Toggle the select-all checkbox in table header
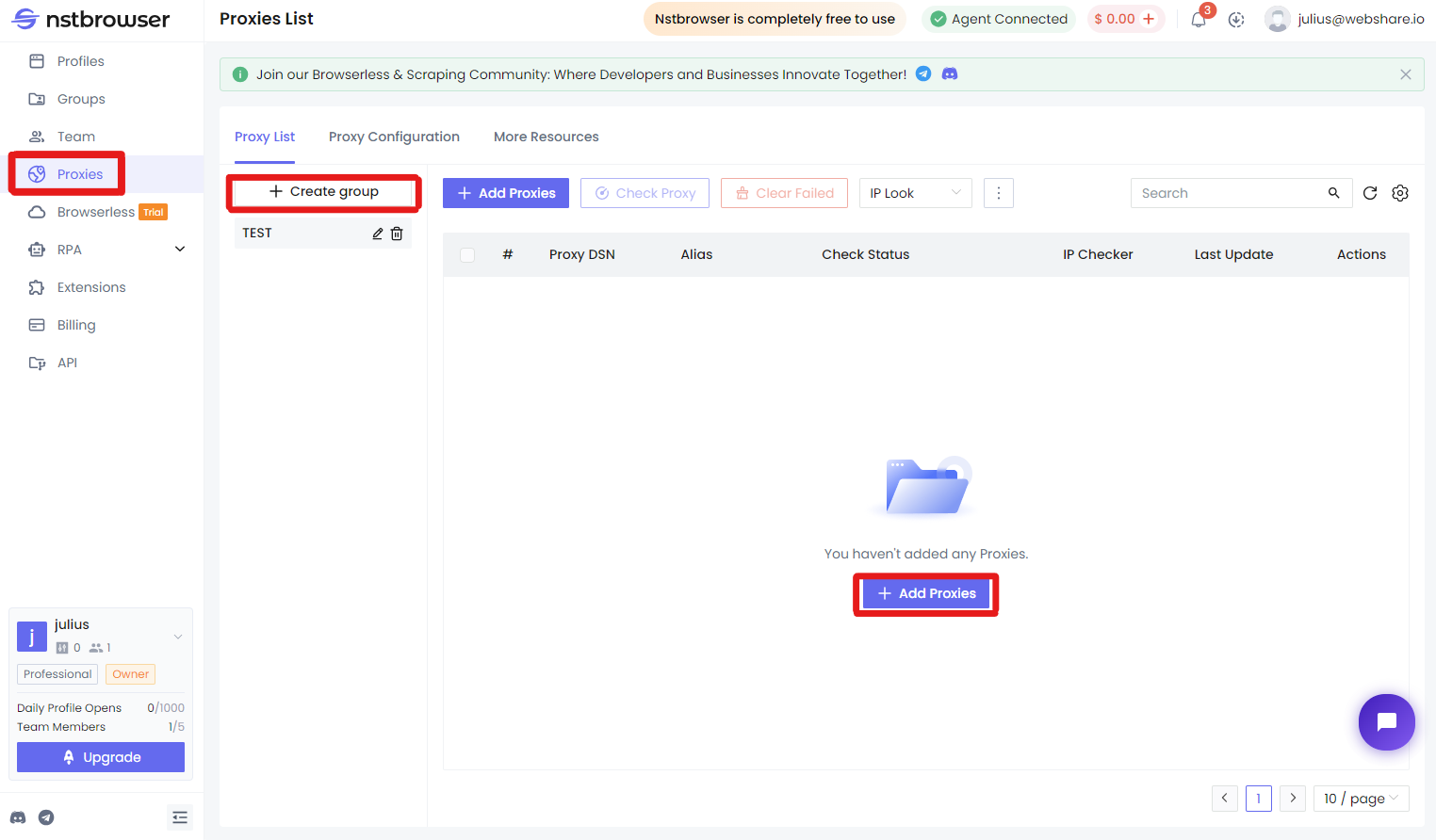This screenshot has width=1436, height=840. pos(467,255)
